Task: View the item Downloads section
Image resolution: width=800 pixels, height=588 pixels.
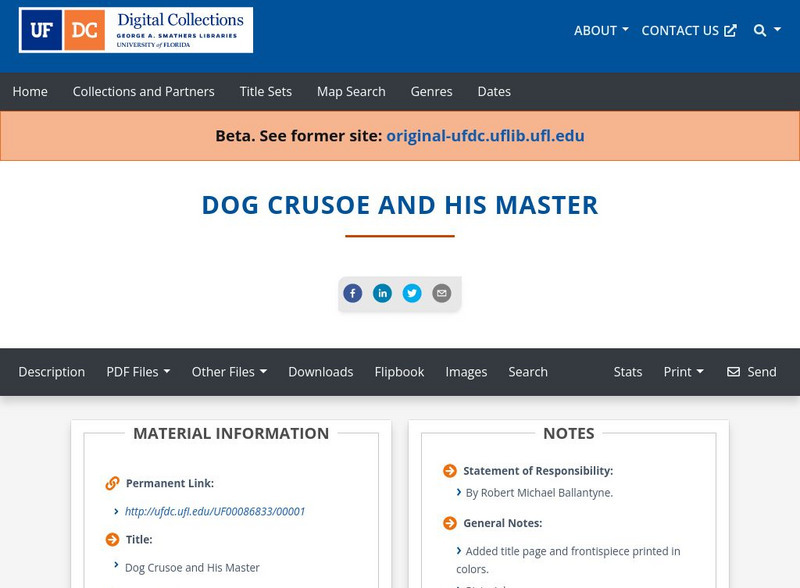Action: tap(321, 371)
